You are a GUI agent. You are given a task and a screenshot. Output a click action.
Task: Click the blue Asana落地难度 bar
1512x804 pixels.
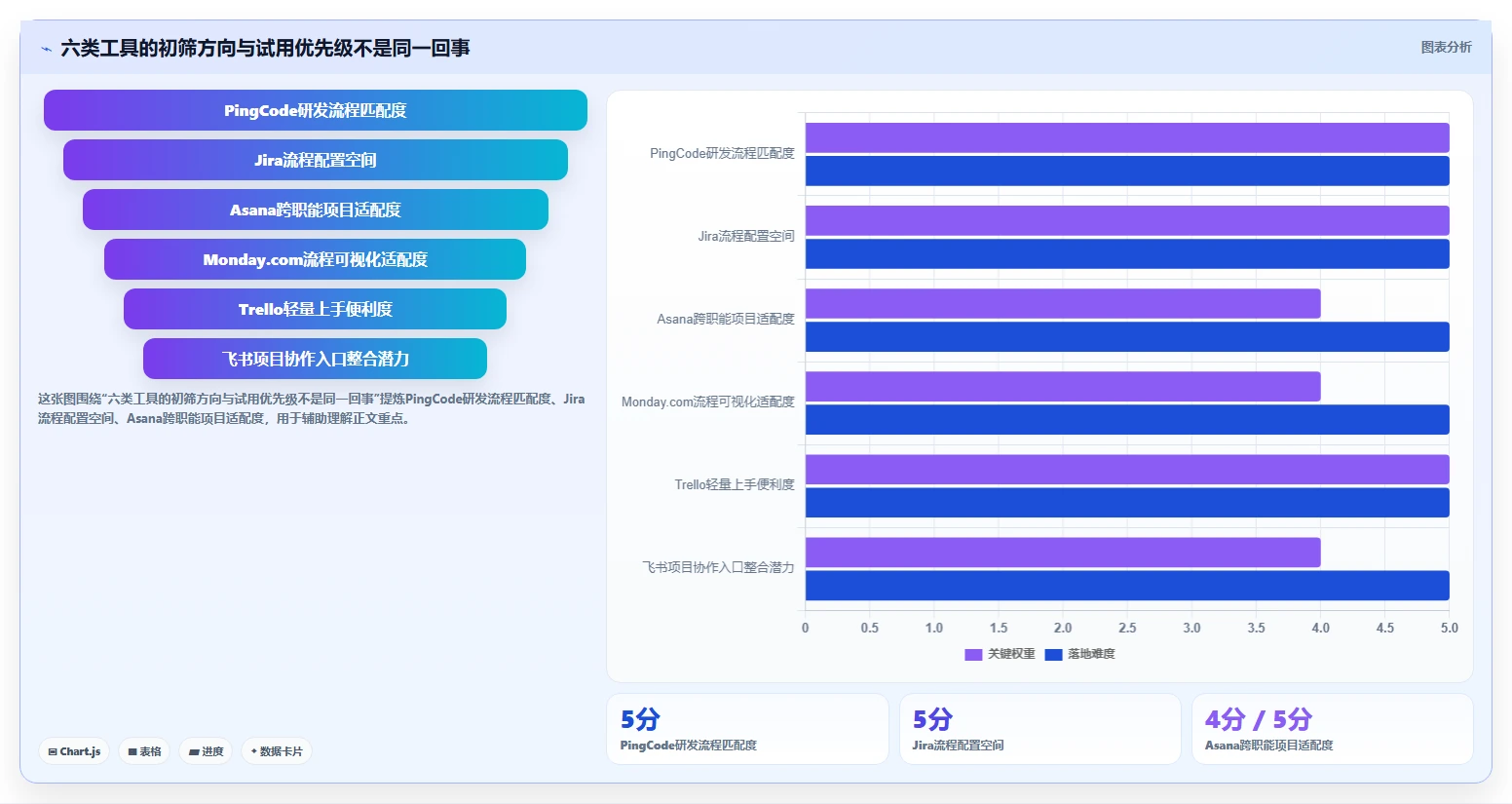[1127, 336]
